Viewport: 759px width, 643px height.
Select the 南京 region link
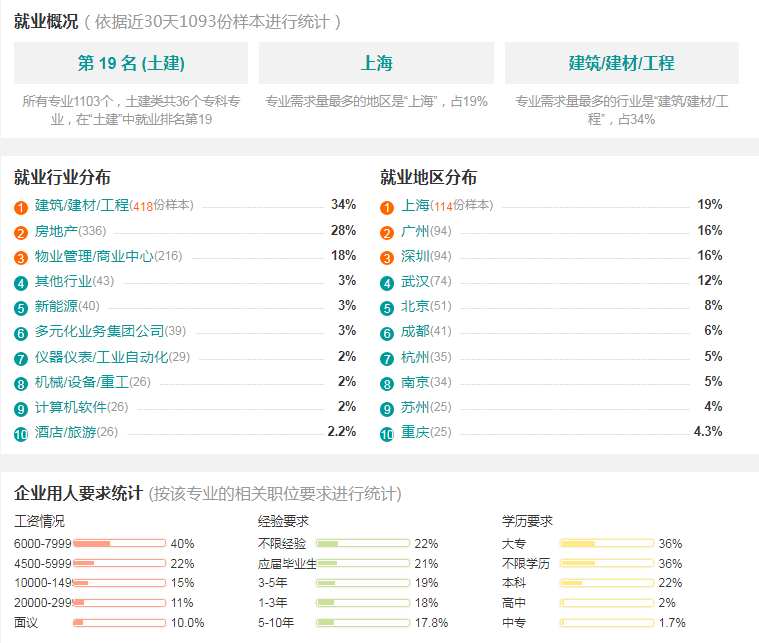tap(415, 383)
